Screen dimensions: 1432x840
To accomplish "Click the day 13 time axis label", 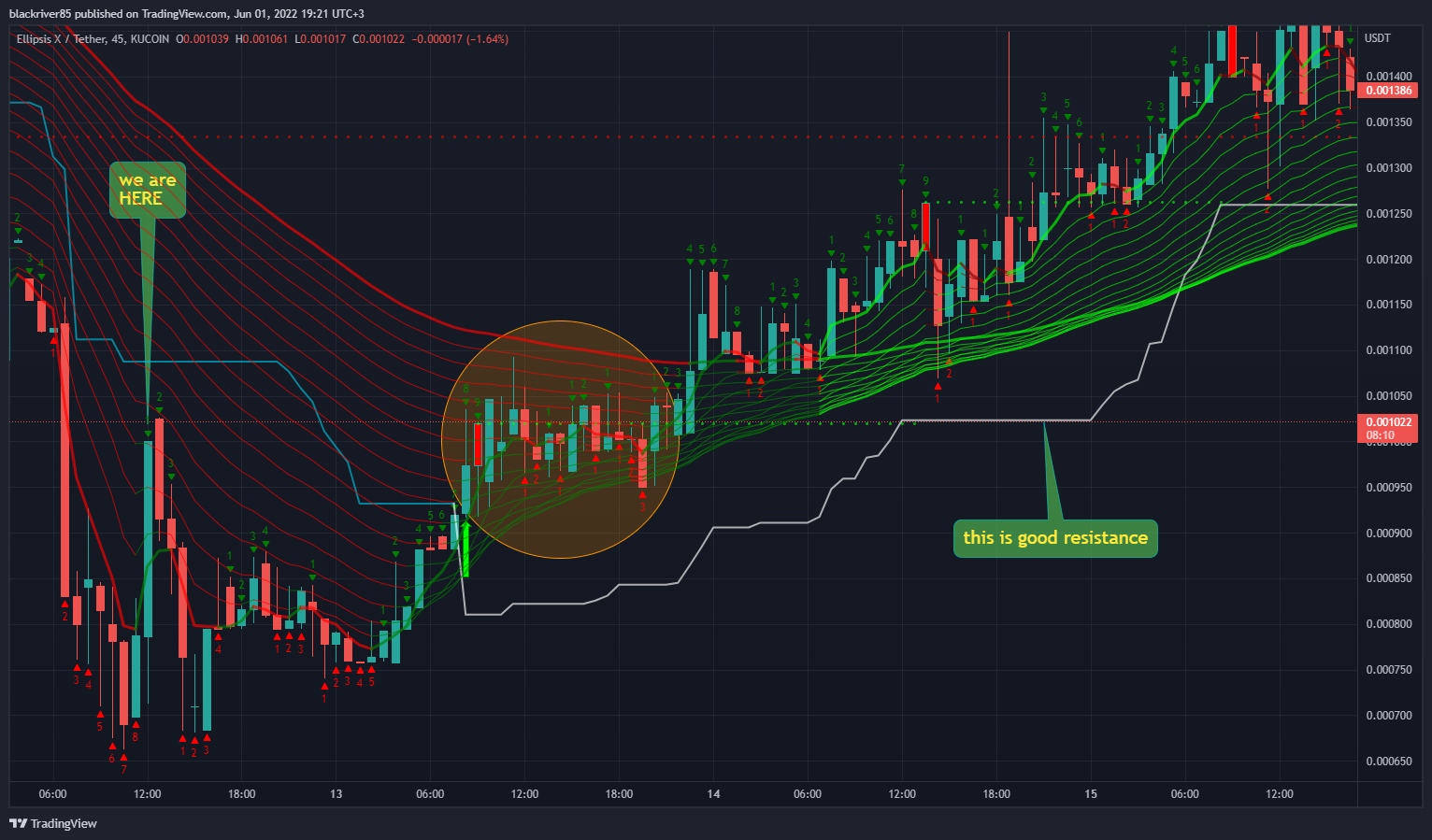I will 337,794.
